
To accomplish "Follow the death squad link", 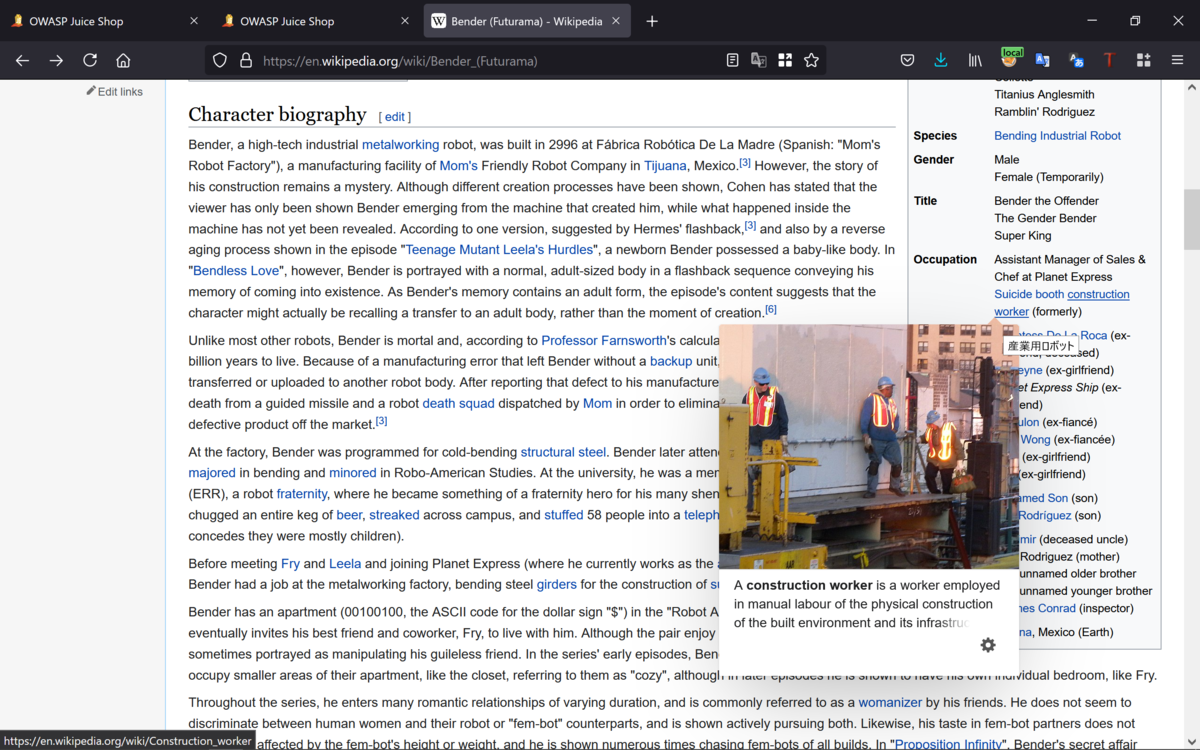I will 458,403.
